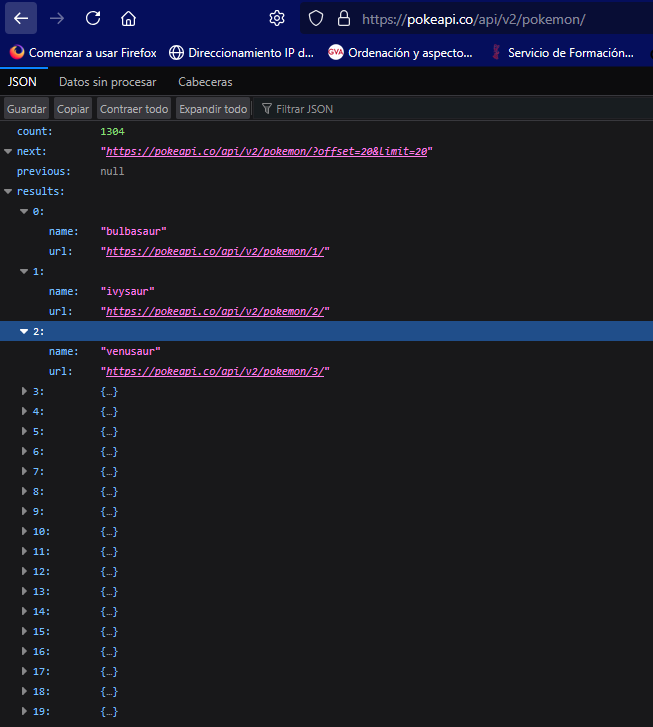Screen dimensions: 653x727
Task: Follow the next page offset=20 link
Action: 267,152
